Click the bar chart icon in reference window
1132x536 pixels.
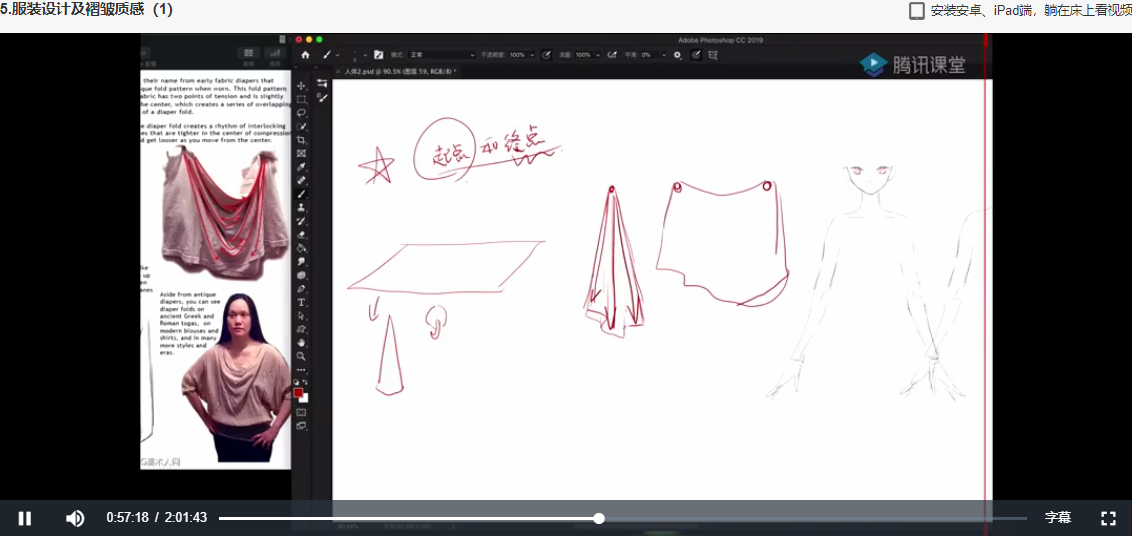click(274, 53)
